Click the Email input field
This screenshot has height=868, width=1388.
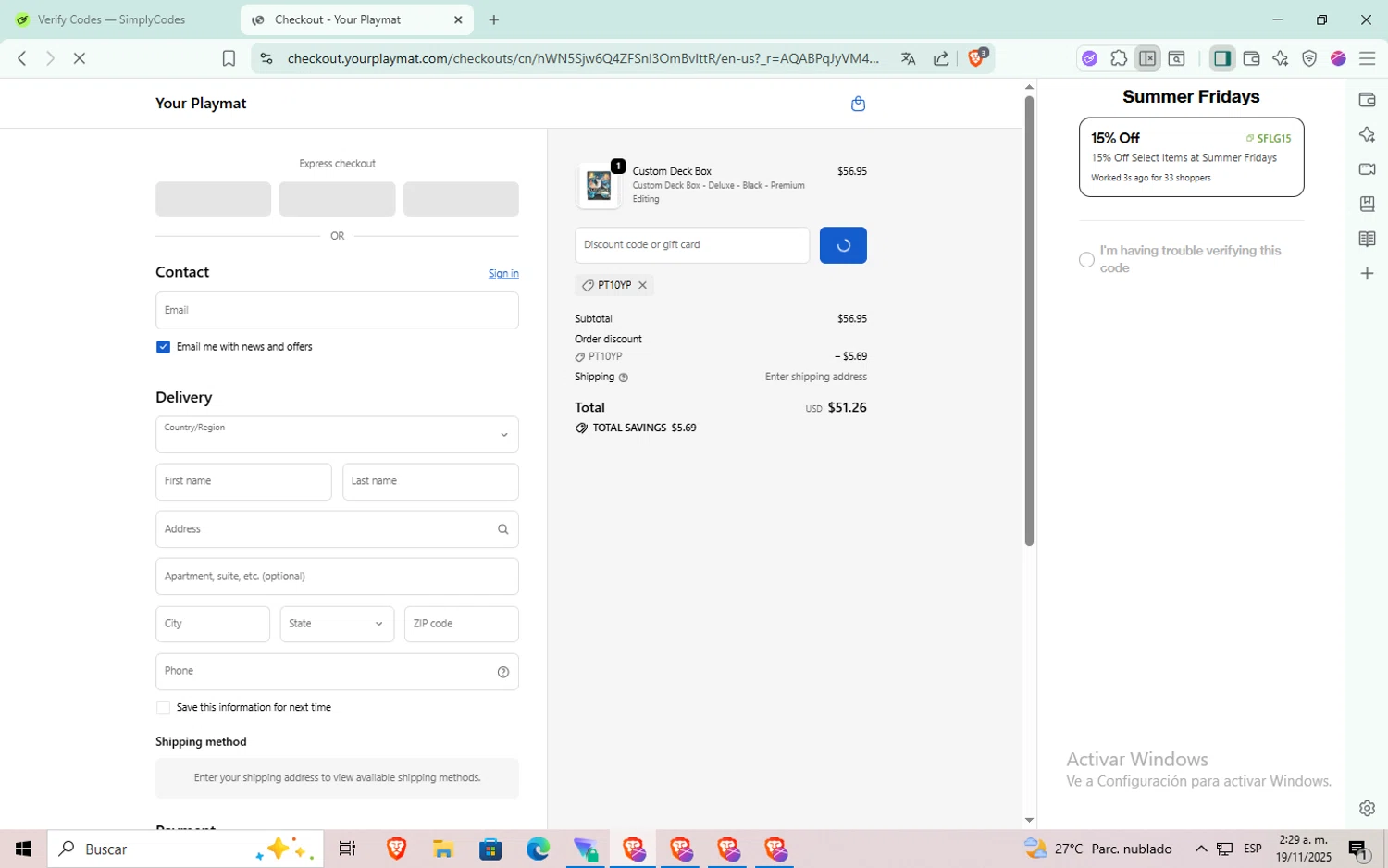click(337, 310)
